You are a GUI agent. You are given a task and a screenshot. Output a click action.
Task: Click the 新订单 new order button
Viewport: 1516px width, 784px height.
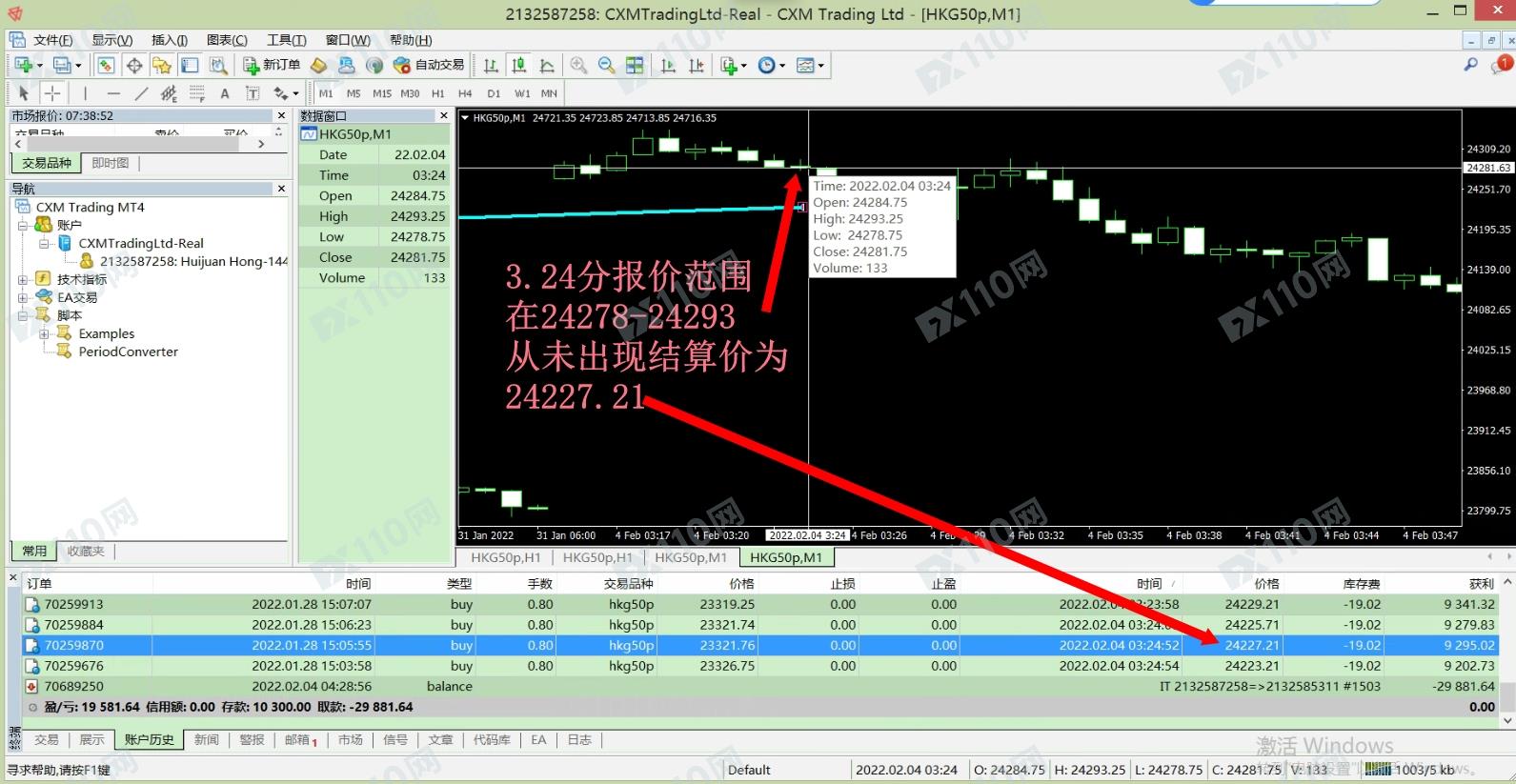(x=272, y=65)
